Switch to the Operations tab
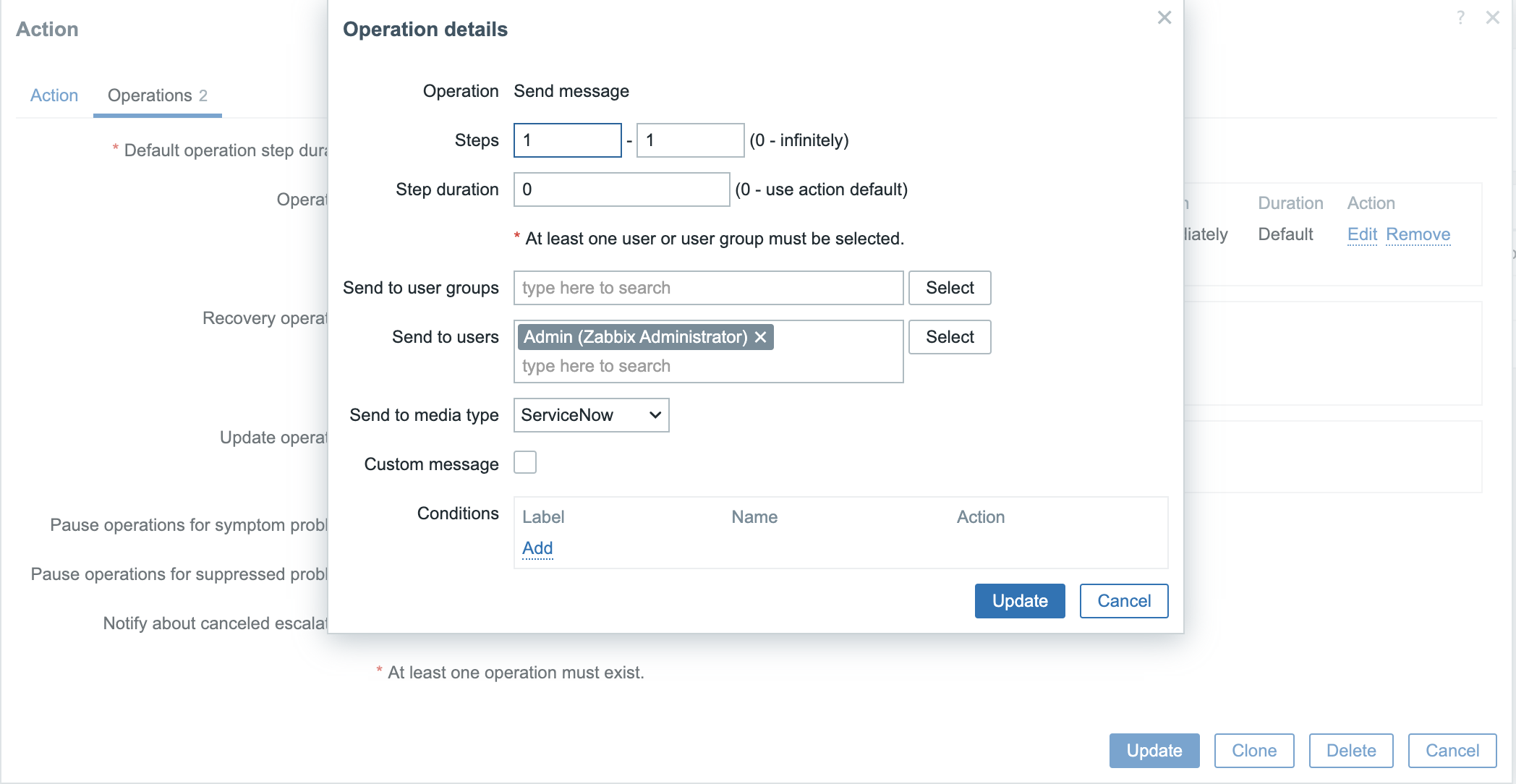 coord(157,95)
